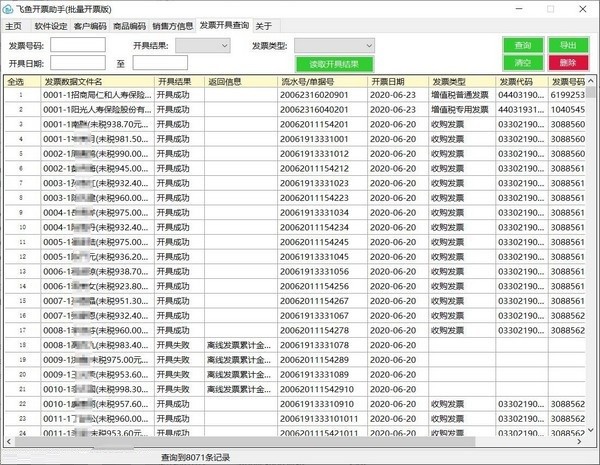This screenshot has width=600, height=465.
Task: Click the green 查询 button
Action: (x=523, y=45)
